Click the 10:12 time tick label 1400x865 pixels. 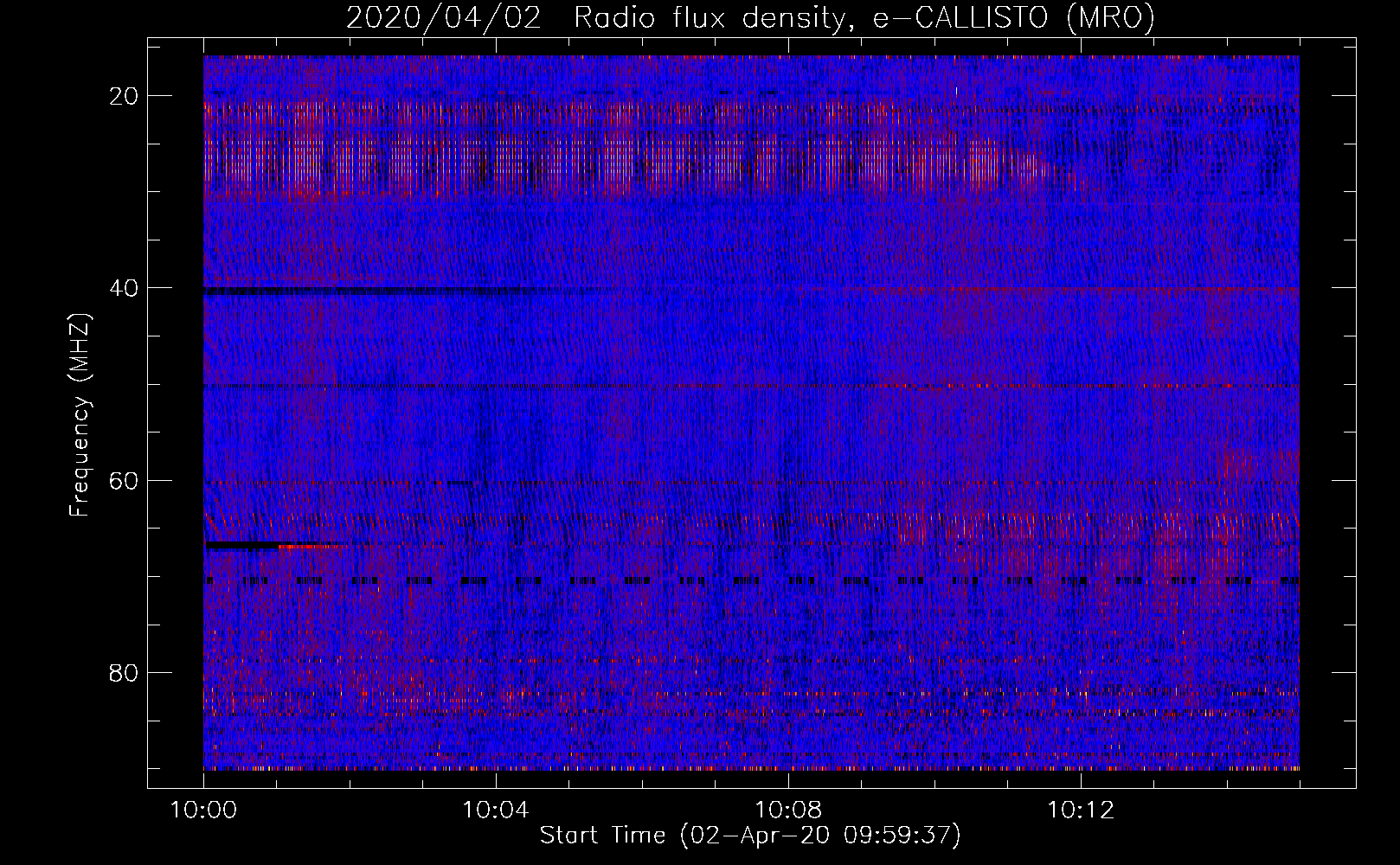(x=1081, y=810)
